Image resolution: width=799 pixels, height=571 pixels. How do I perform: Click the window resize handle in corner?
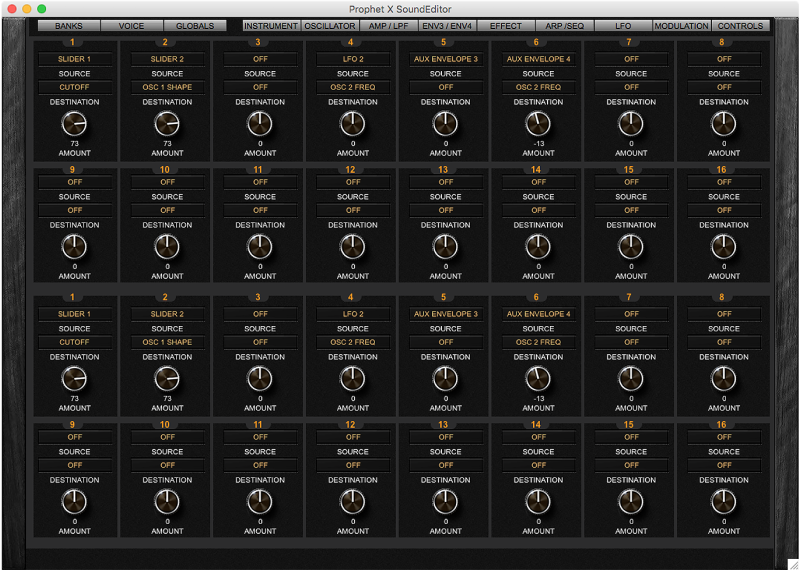tap(792, 564)
